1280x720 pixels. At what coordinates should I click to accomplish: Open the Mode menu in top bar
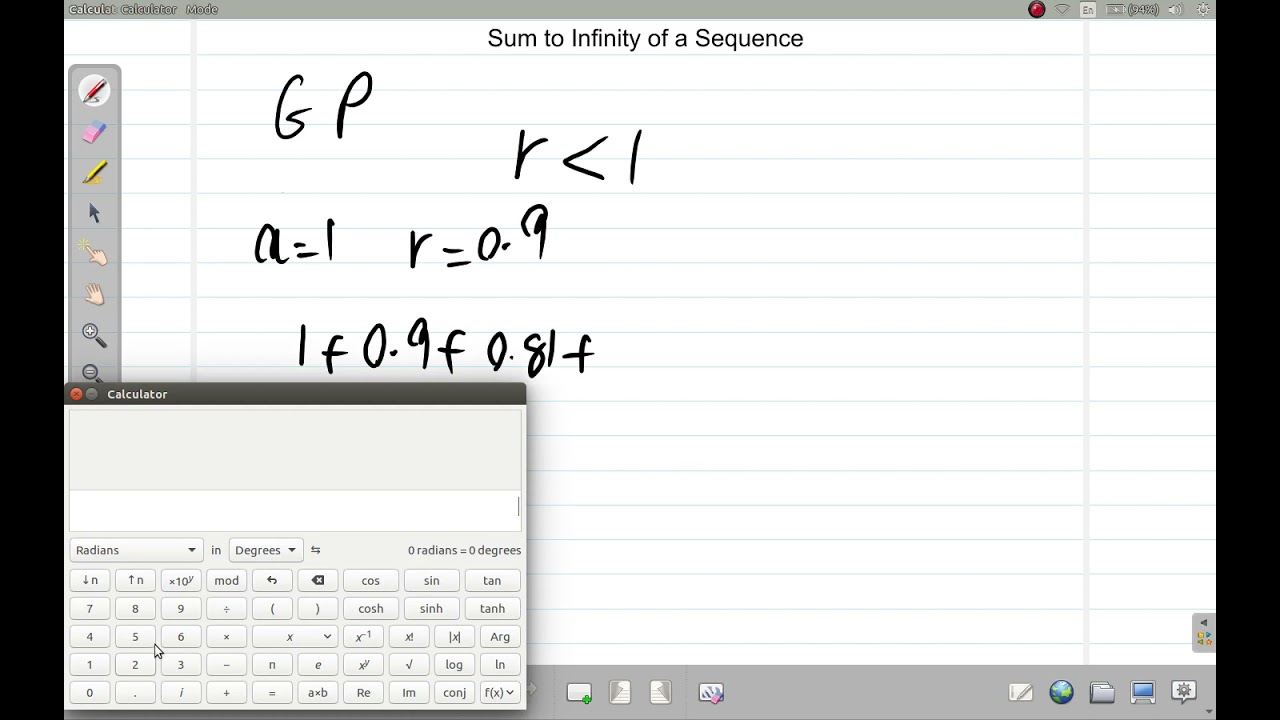point(202,9)
